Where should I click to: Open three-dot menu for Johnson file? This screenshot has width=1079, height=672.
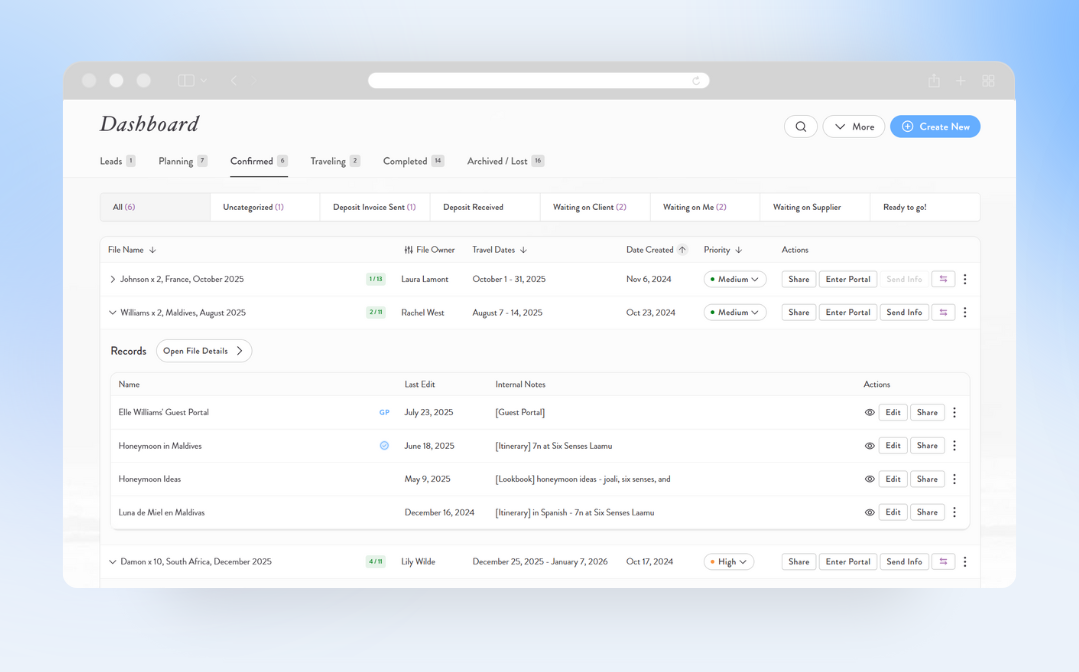tap(965, 279)
